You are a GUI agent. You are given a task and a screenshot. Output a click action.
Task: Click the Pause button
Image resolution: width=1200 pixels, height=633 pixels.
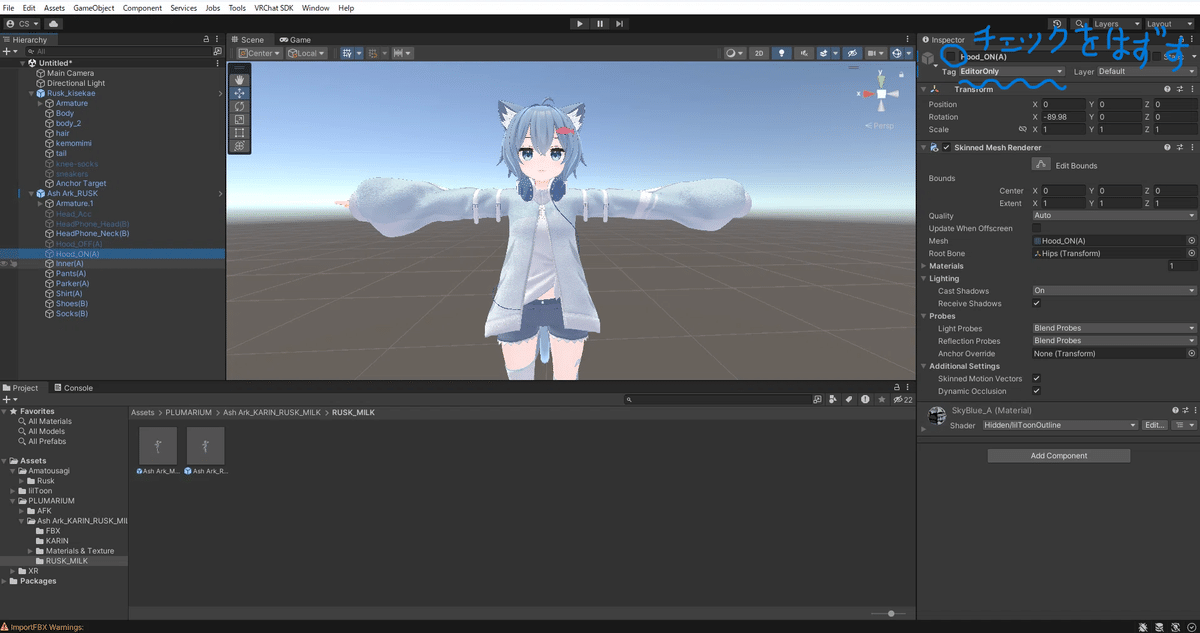point(600,23)
